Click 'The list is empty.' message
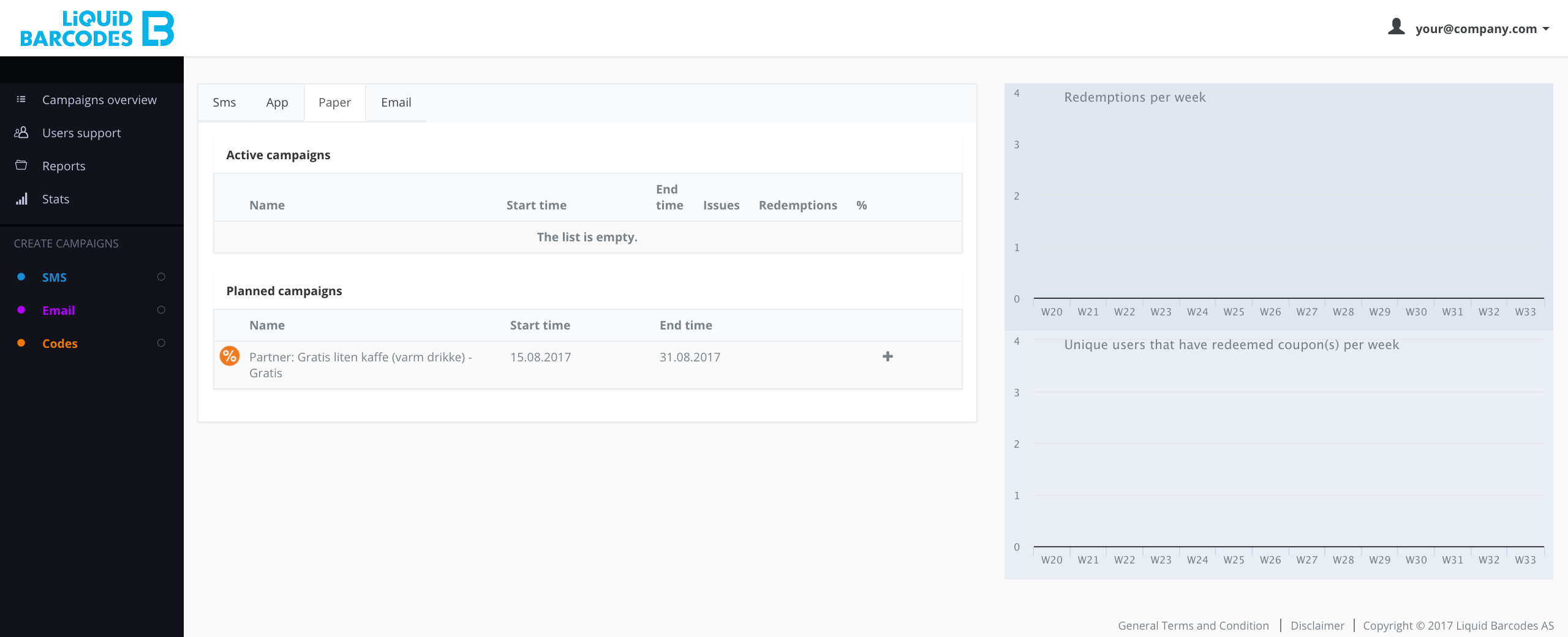Viewport: 1568px width, 637px height. (x=587, y=237)
